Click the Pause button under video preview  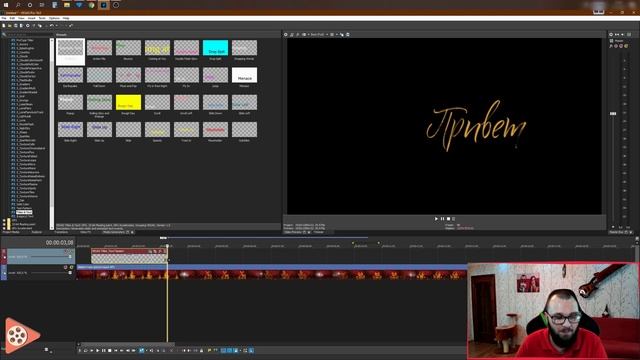coord(442,219)
